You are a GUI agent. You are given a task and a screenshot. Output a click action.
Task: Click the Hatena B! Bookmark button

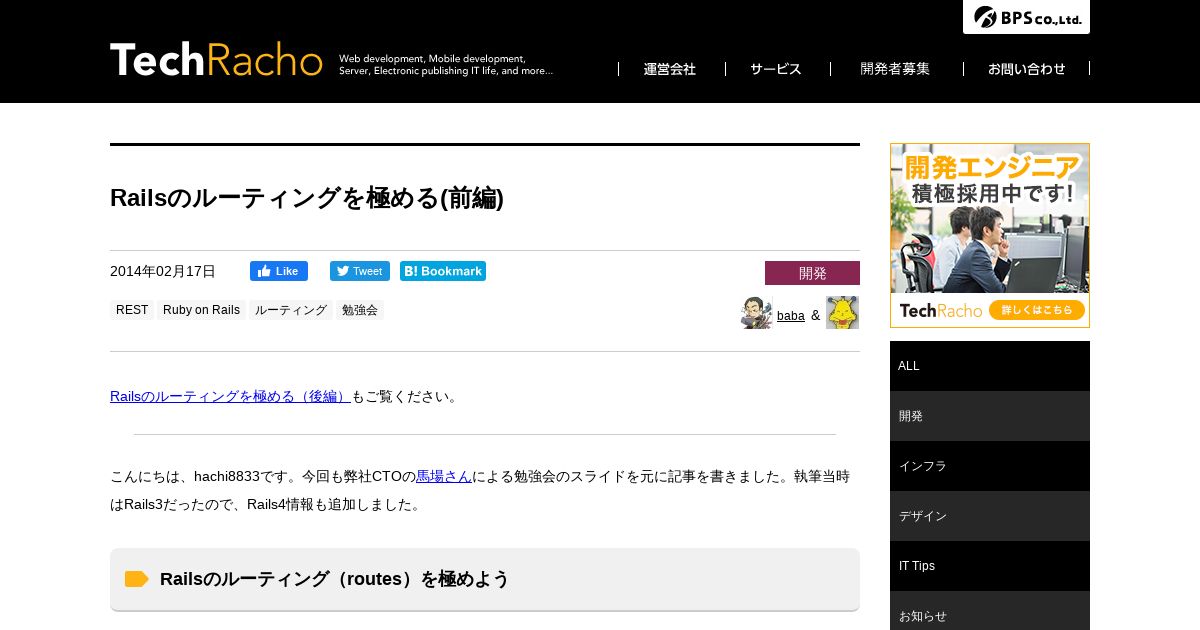pyautogui.click(x=443, y=271)
